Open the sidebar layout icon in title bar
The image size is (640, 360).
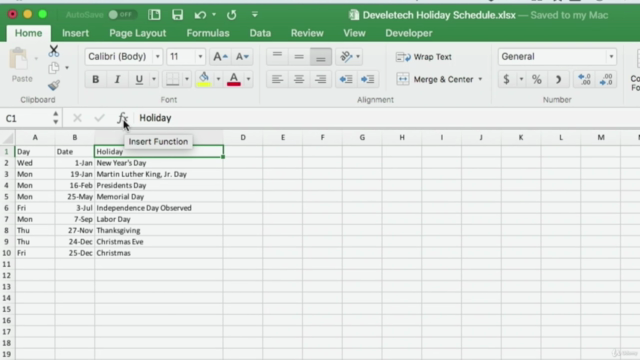pyautogui.click(x=154, y=15)
